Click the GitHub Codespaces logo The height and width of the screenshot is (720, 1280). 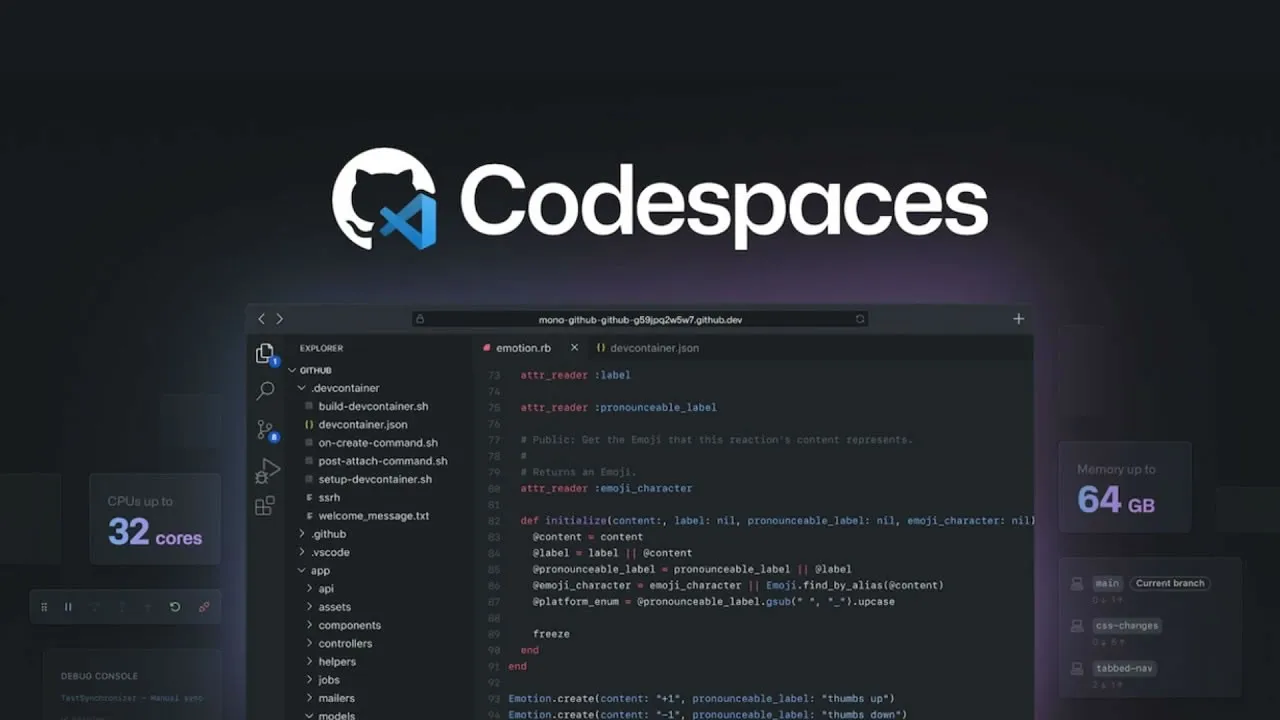pos(384,198)
